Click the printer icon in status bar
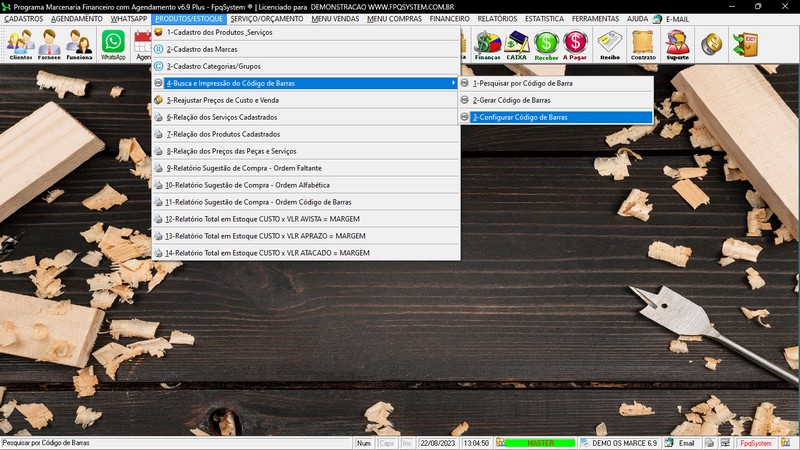The image size is (800, 450). pyautogui.click(x=710, y=443)
